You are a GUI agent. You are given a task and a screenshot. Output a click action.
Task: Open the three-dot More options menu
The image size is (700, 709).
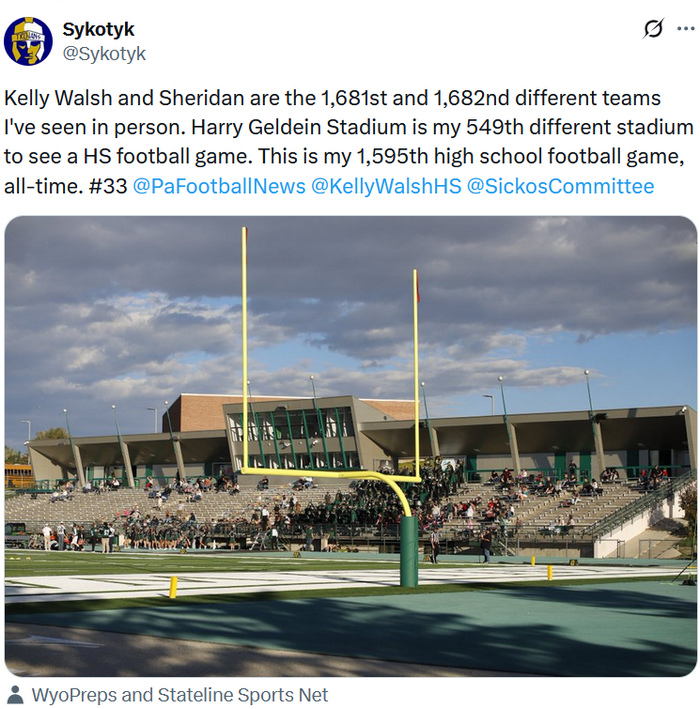point(685,29)
